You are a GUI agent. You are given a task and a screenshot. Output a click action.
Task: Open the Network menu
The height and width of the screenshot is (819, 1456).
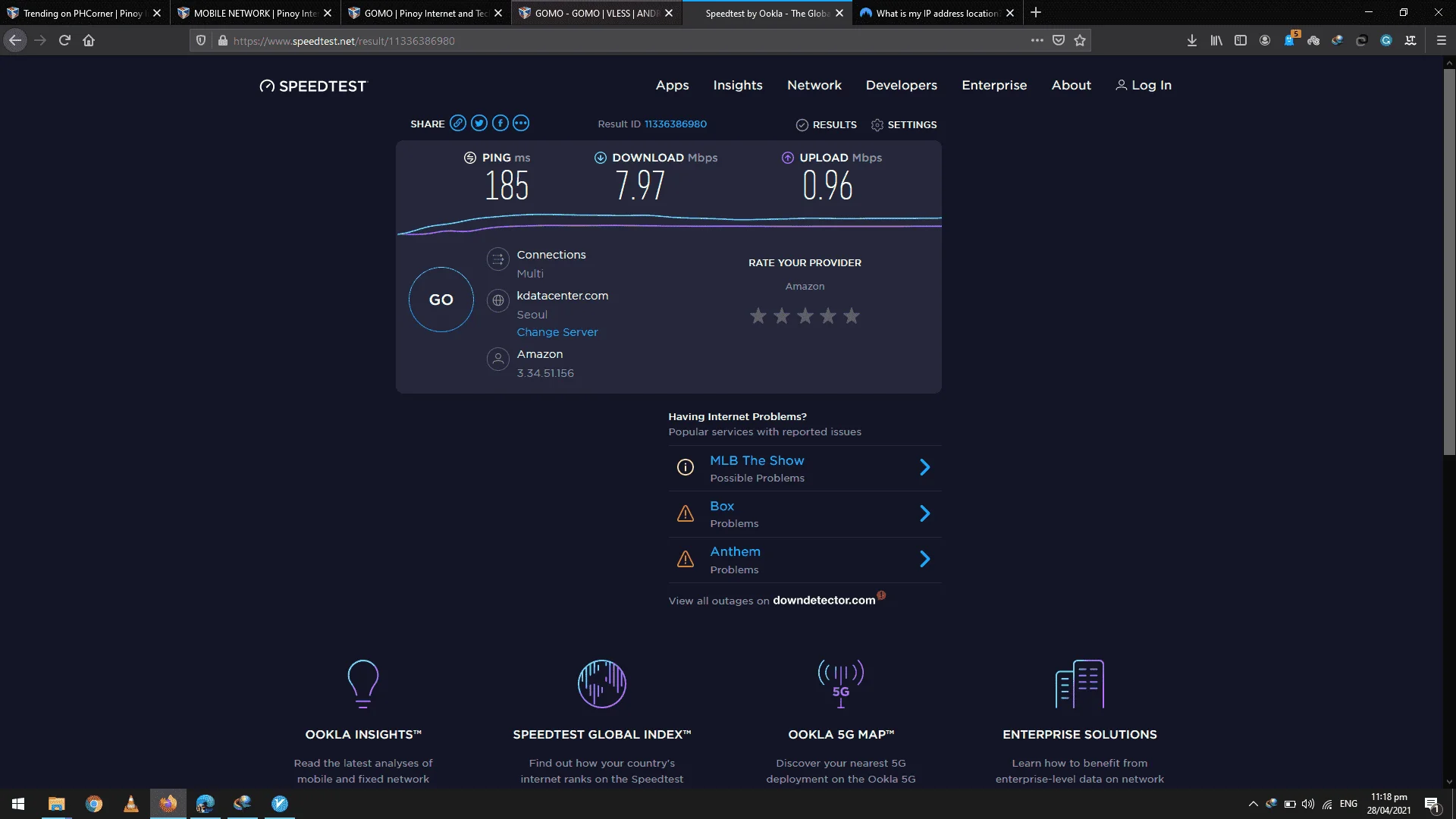tap(814, 85)
